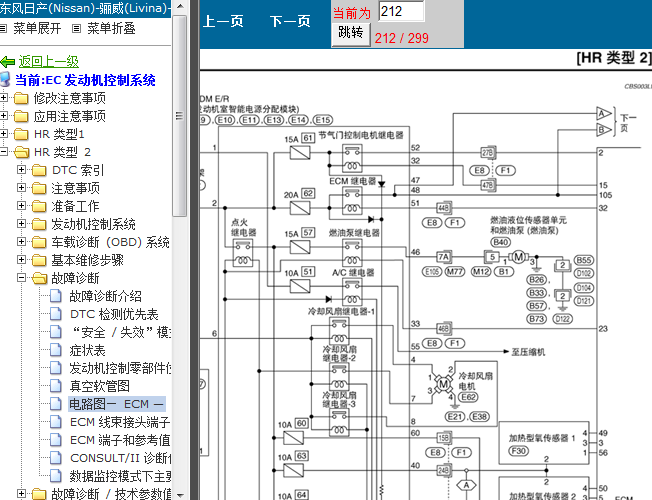Expand the 故障诊断 / 技术参数值 node
The image size is (652, 500).
22,493
